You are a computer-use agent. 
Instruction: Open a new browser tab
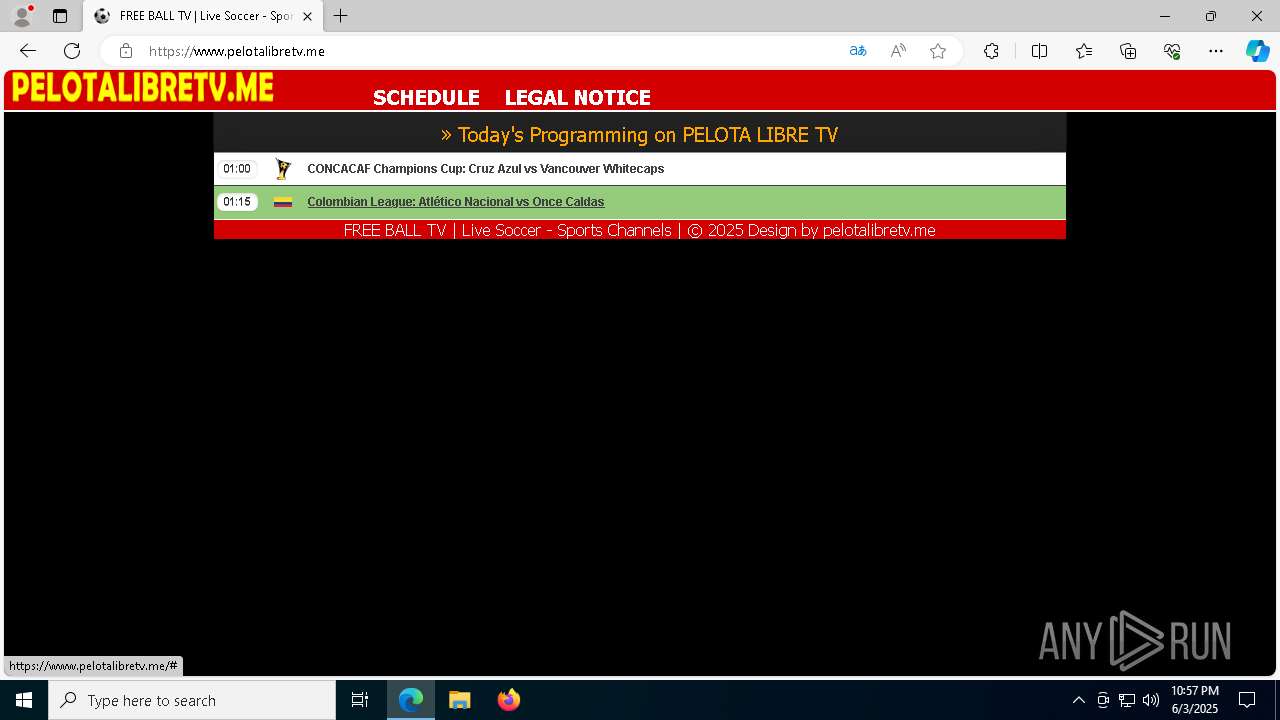point(341,16)
